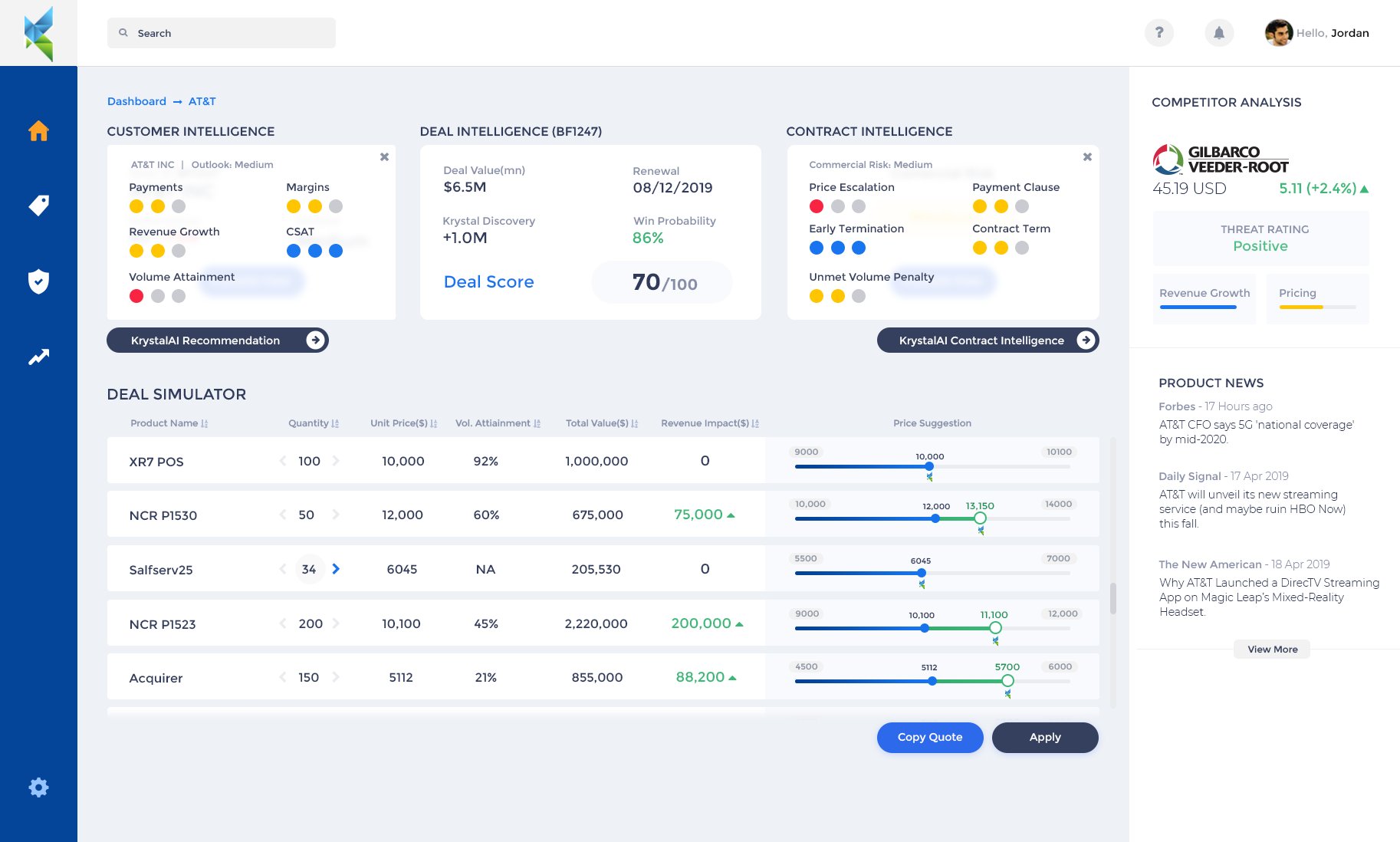The width and height of the screenshot is (1400, 842).
Task: Click the Copy Quote button
Action: pos(930,737)
